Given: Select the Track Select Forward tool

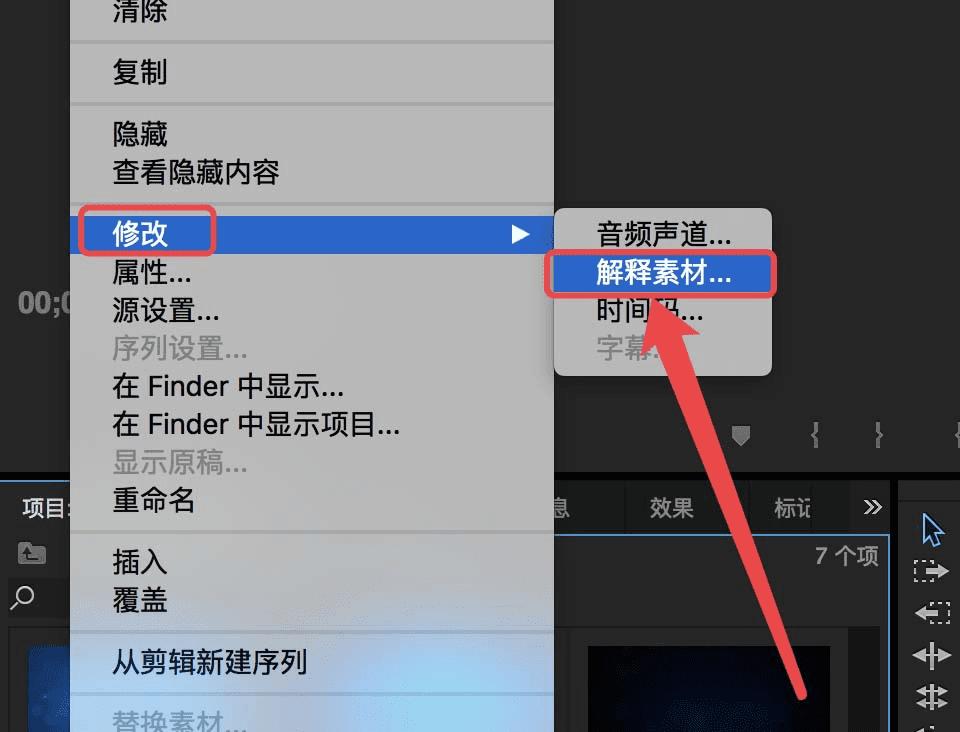Looking at the screenshot, I should pos(931,572).
